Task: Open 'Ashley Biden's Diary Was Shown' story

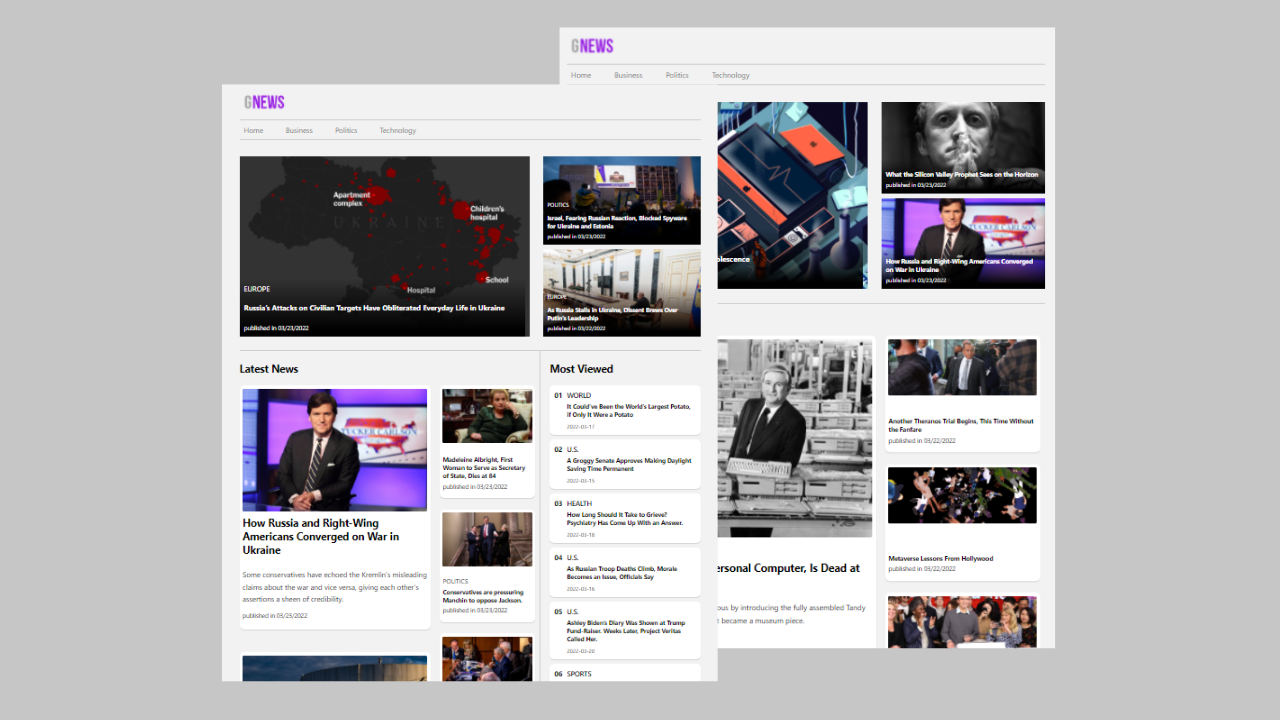Action: [626, 631]
